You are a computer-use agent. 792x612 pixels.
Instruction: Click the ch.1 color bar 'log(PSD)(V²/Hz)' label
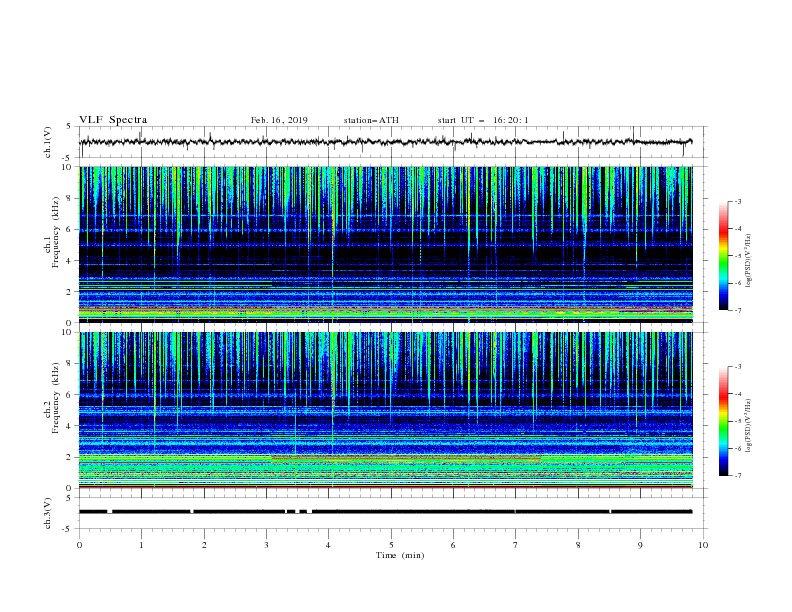click(749, 261)
